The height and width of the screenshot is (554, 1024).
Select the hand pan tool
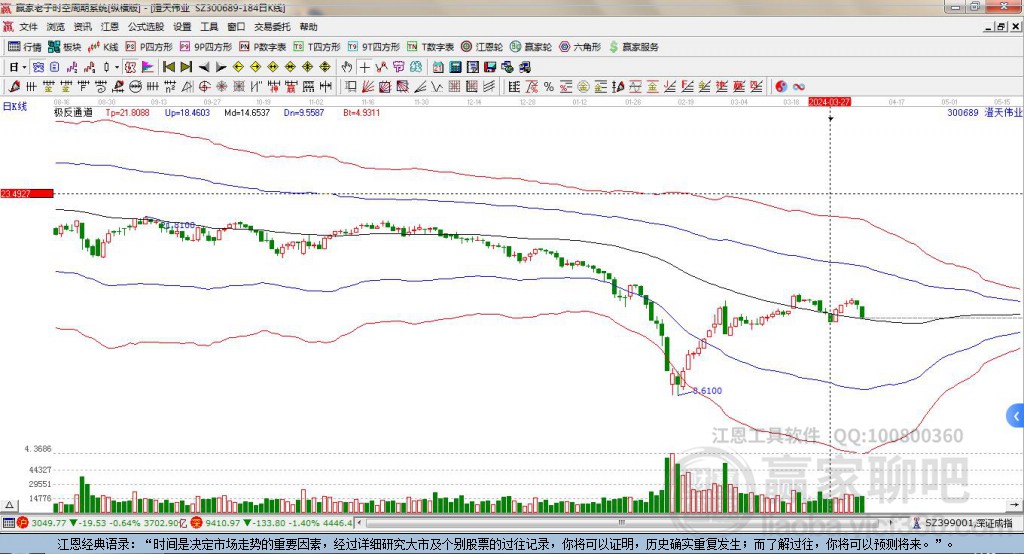347,67
